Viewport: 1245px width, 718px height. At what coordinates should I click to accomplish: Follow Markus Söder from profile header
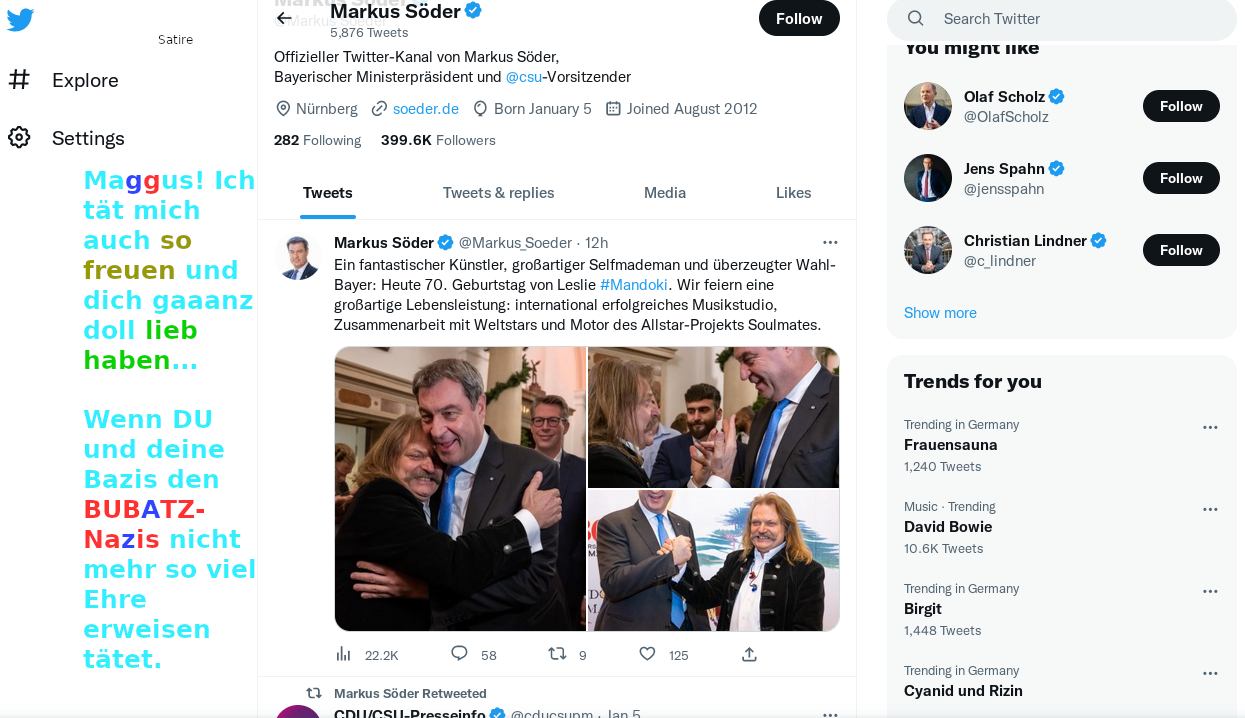799,18
